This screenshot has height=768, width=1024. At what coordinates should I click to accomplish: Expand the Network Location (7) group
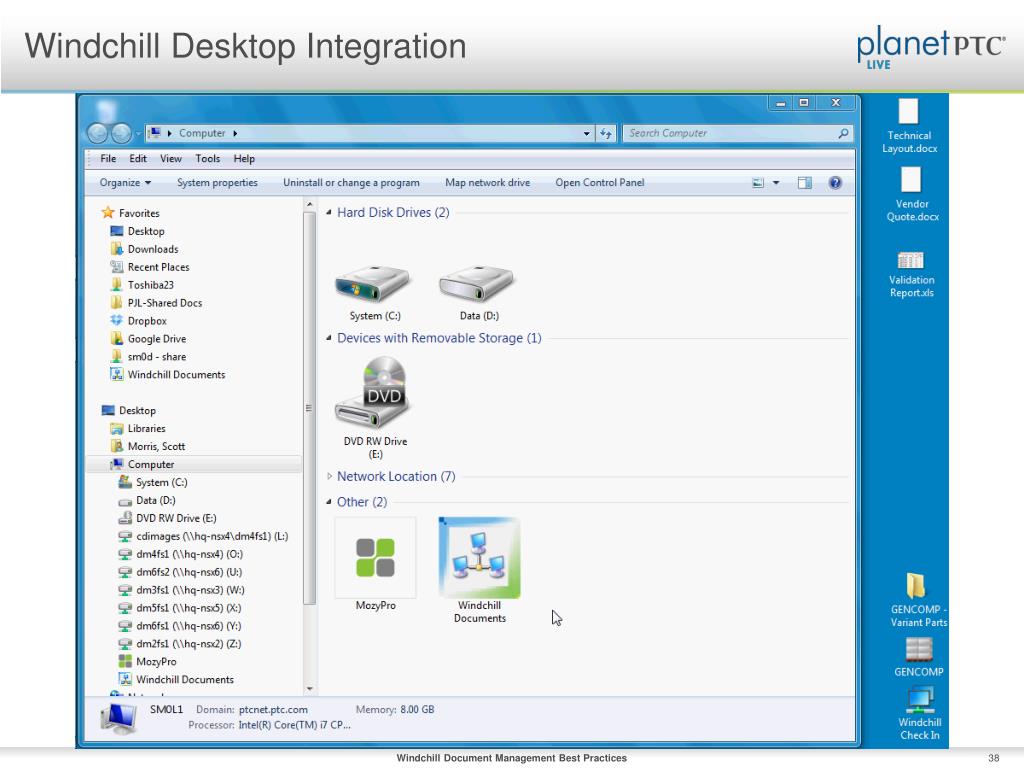[x=329, y=477]
